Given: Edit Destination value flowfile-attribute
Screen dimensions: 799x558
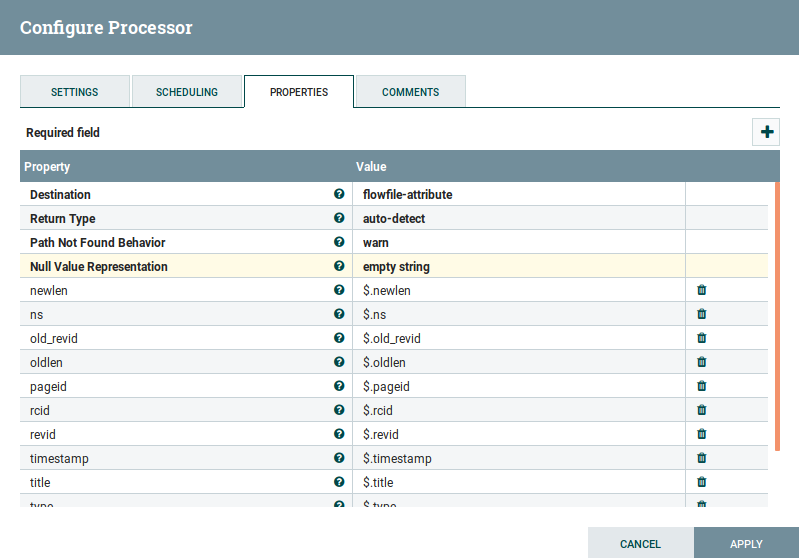Looking at the screenshot, I should [519, 194].
